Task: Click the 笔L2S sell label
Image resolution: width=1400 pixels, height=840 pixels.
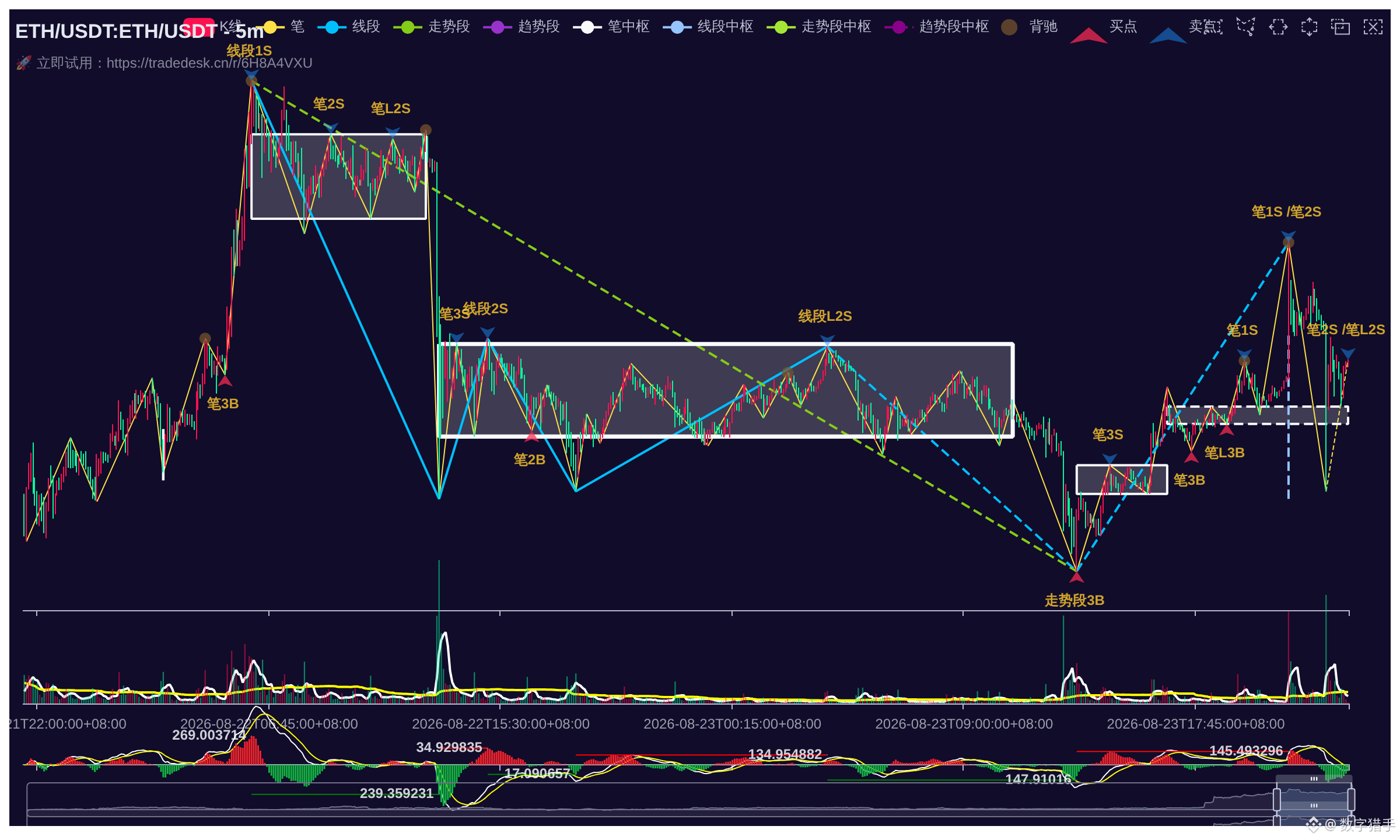Action: click(391, 108)
